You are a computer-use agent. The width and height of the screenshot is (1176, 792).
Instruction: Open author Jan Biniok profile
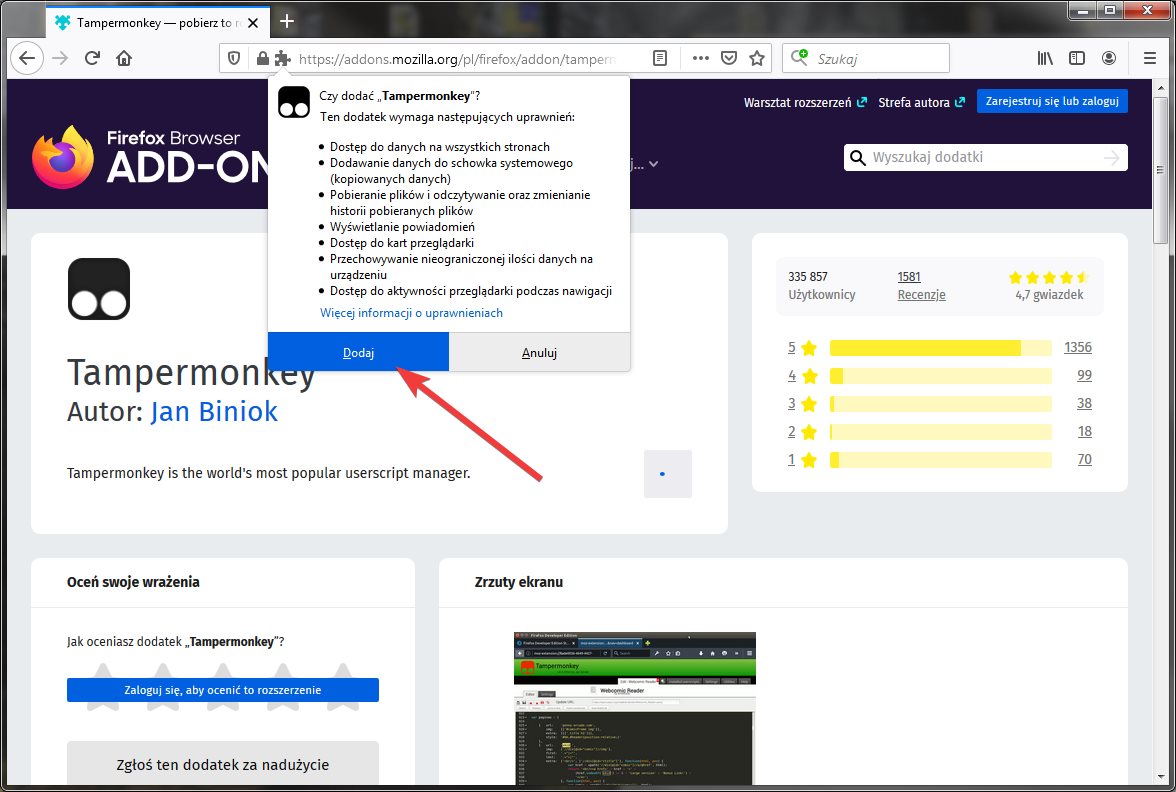click(x=214, y=412)
